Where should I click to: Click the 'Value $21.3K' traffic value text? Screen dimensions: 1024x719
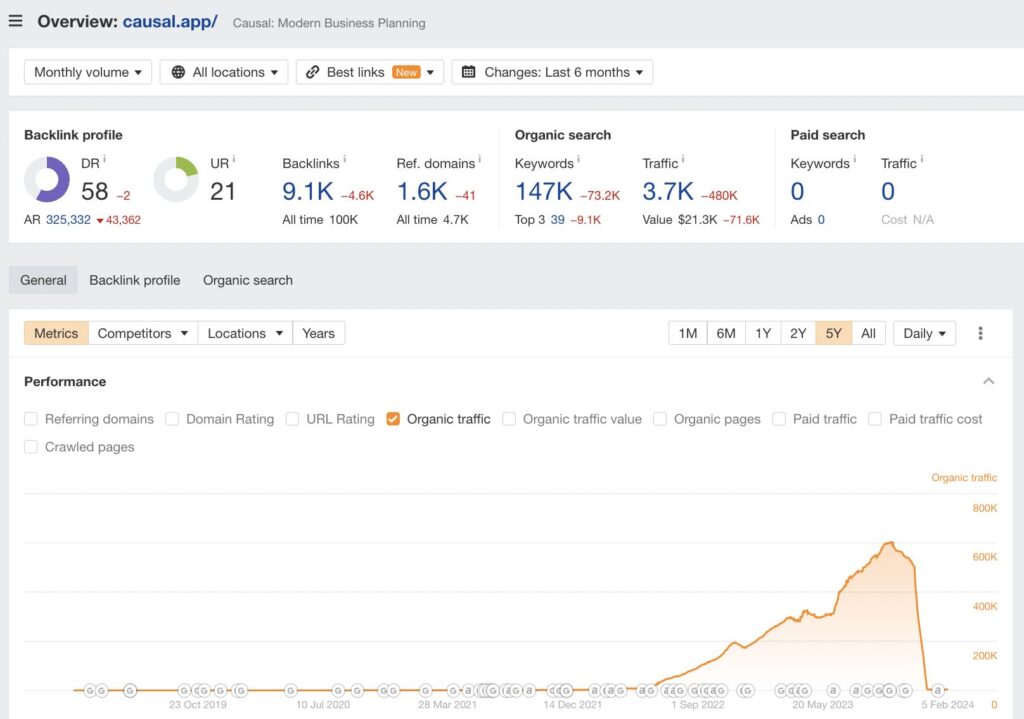click(x=679, y=219)
